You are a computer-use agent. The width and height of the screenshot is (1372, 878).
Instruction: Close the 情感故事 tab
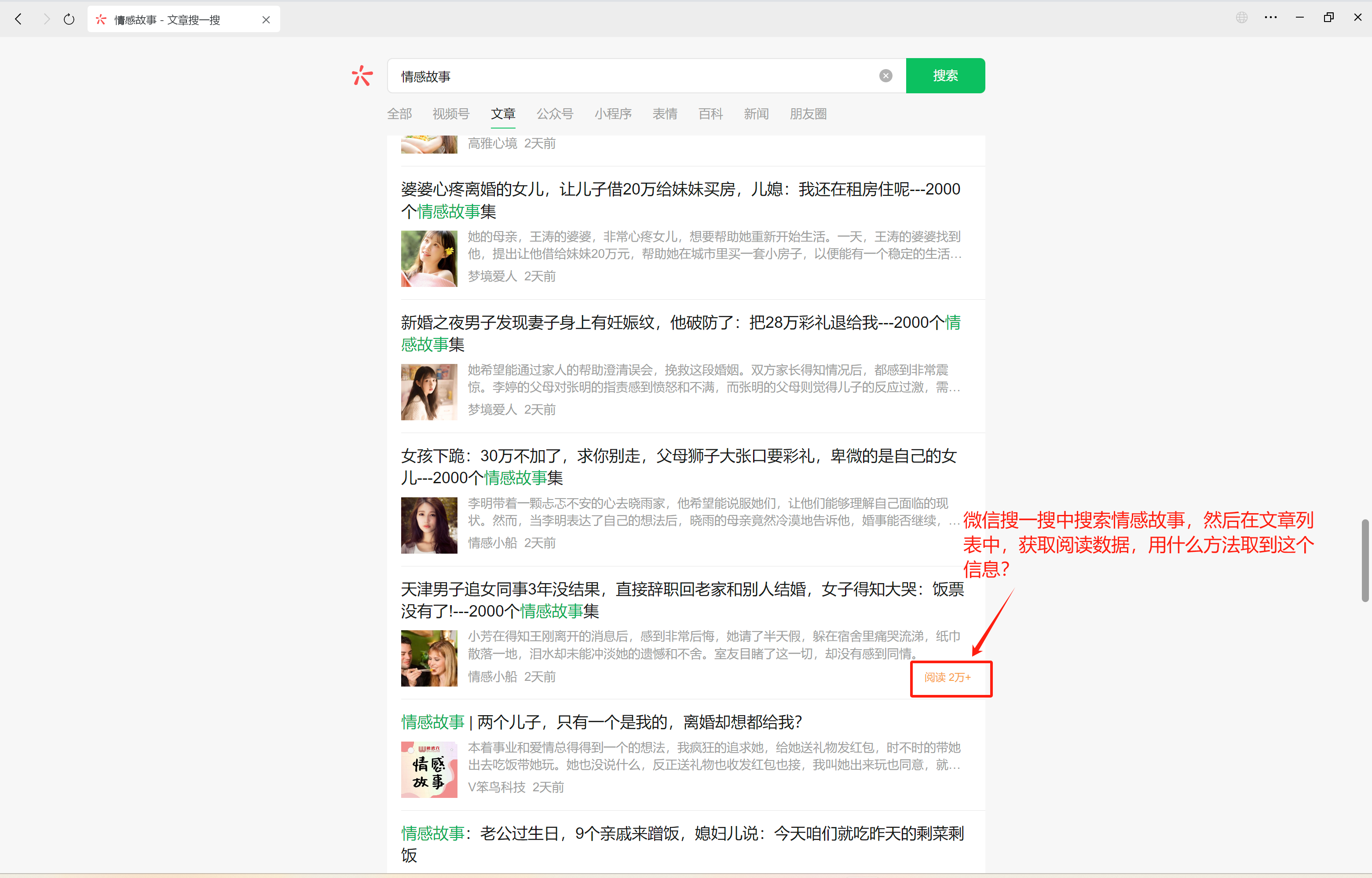[x=266, y=20]
